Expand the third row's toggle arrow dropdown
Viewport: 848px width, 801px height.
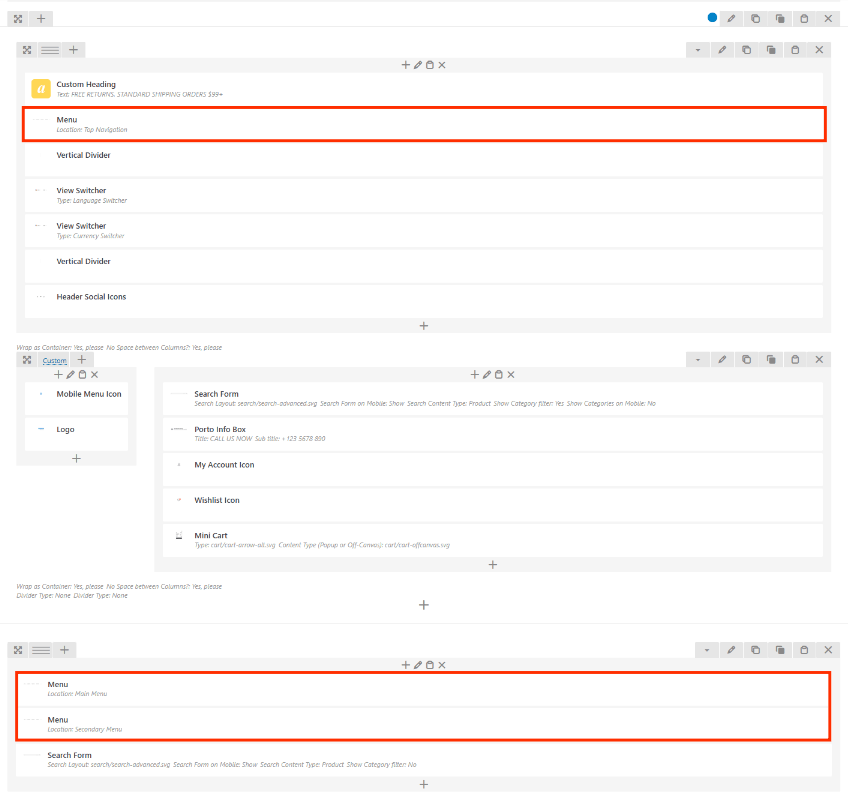(707, 650)
